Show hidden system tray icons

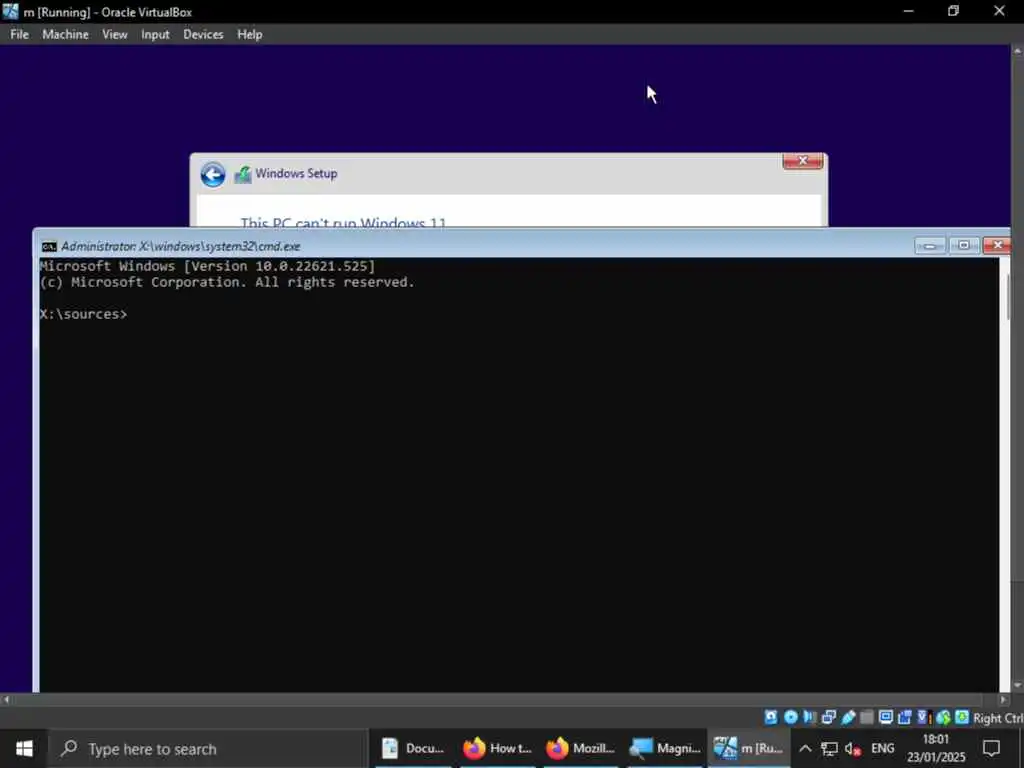point(805,748)
